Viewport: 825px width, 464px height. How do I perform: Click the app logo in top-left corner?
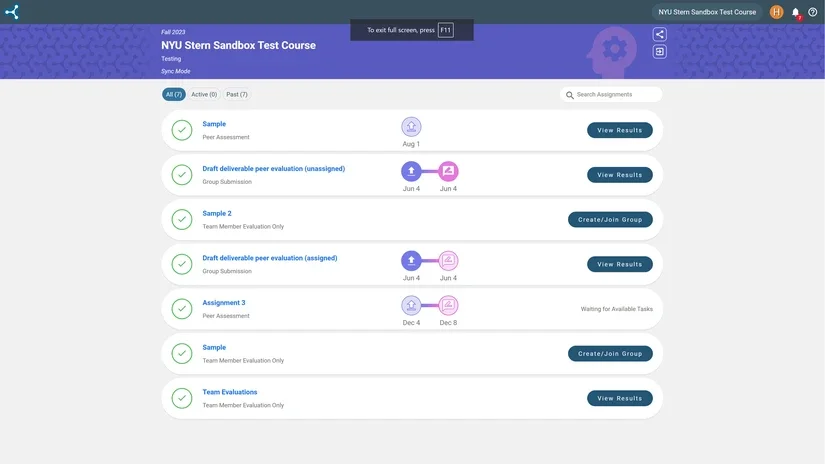point(12,12)
